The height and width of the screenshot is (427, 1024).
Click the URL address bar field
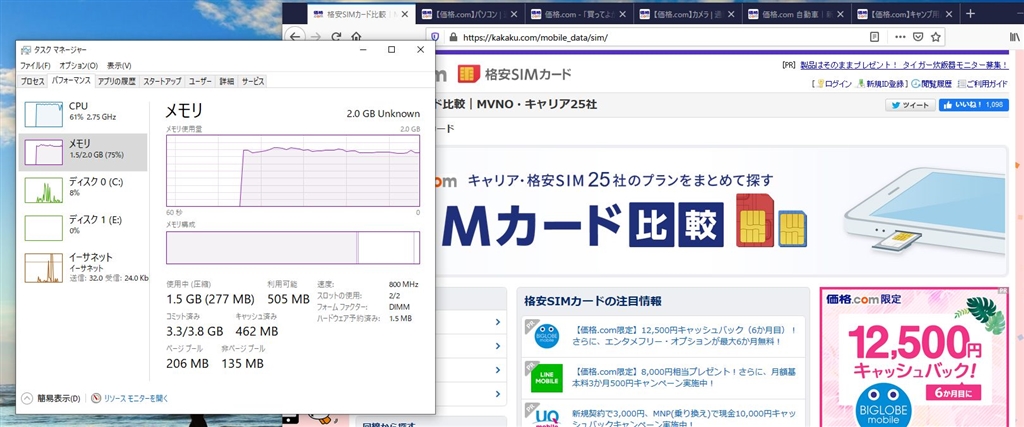pos(650,36)
